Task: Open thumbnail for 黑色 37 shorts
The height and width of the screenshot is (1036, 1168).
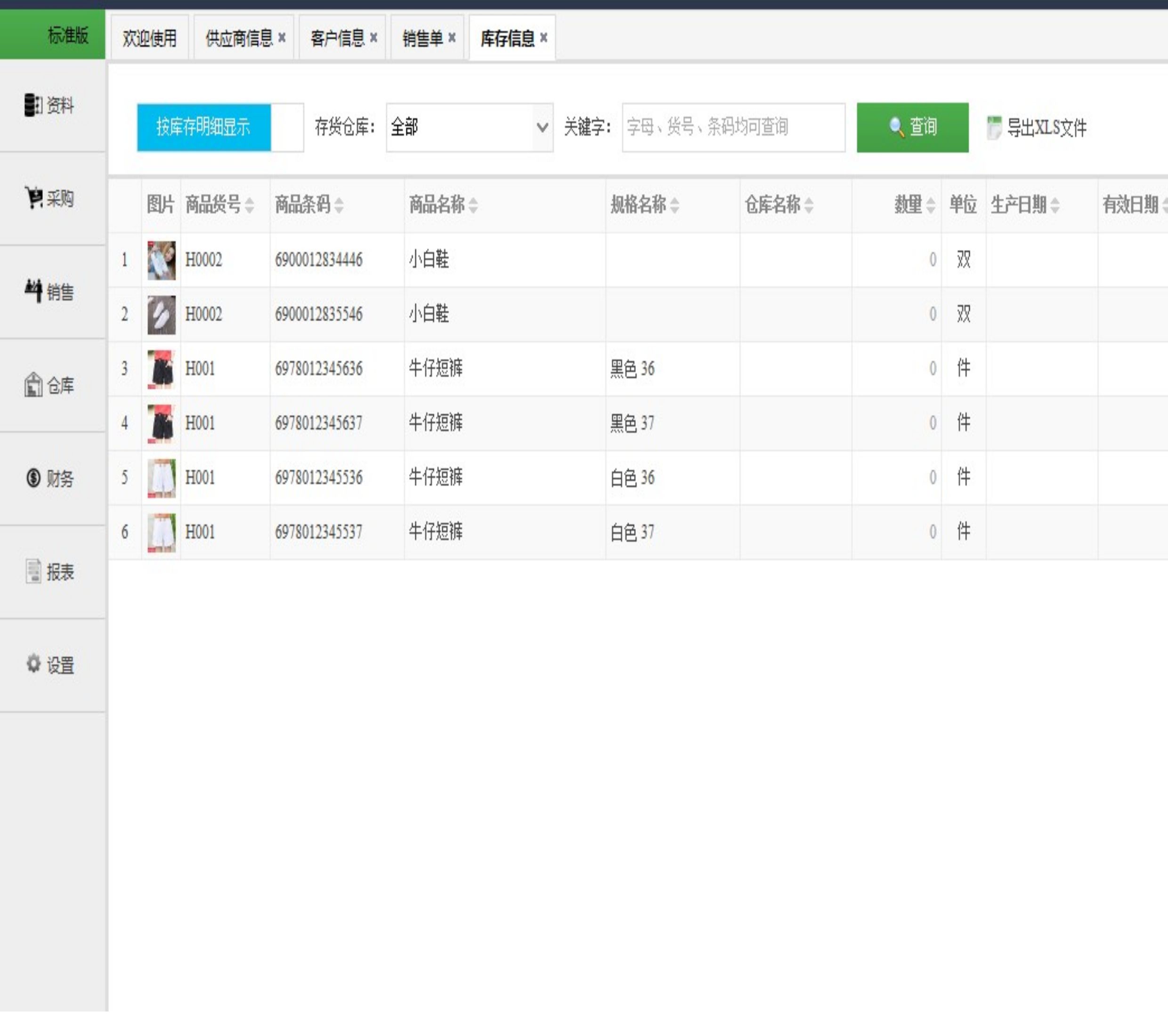Action: tap(162, 423)
